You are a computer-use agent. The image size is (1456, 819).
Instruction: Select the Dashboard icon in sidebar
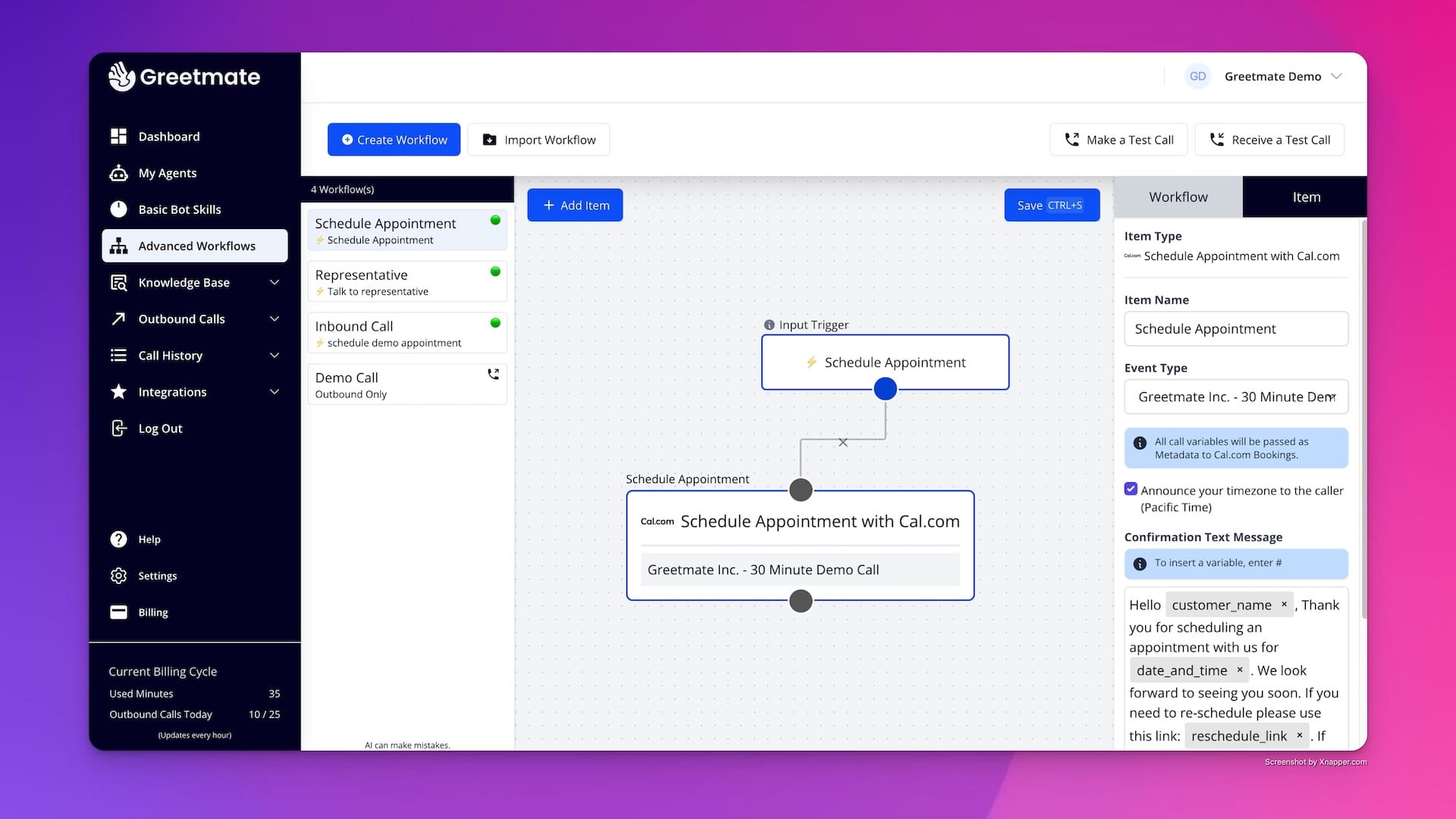click(119, 136)
